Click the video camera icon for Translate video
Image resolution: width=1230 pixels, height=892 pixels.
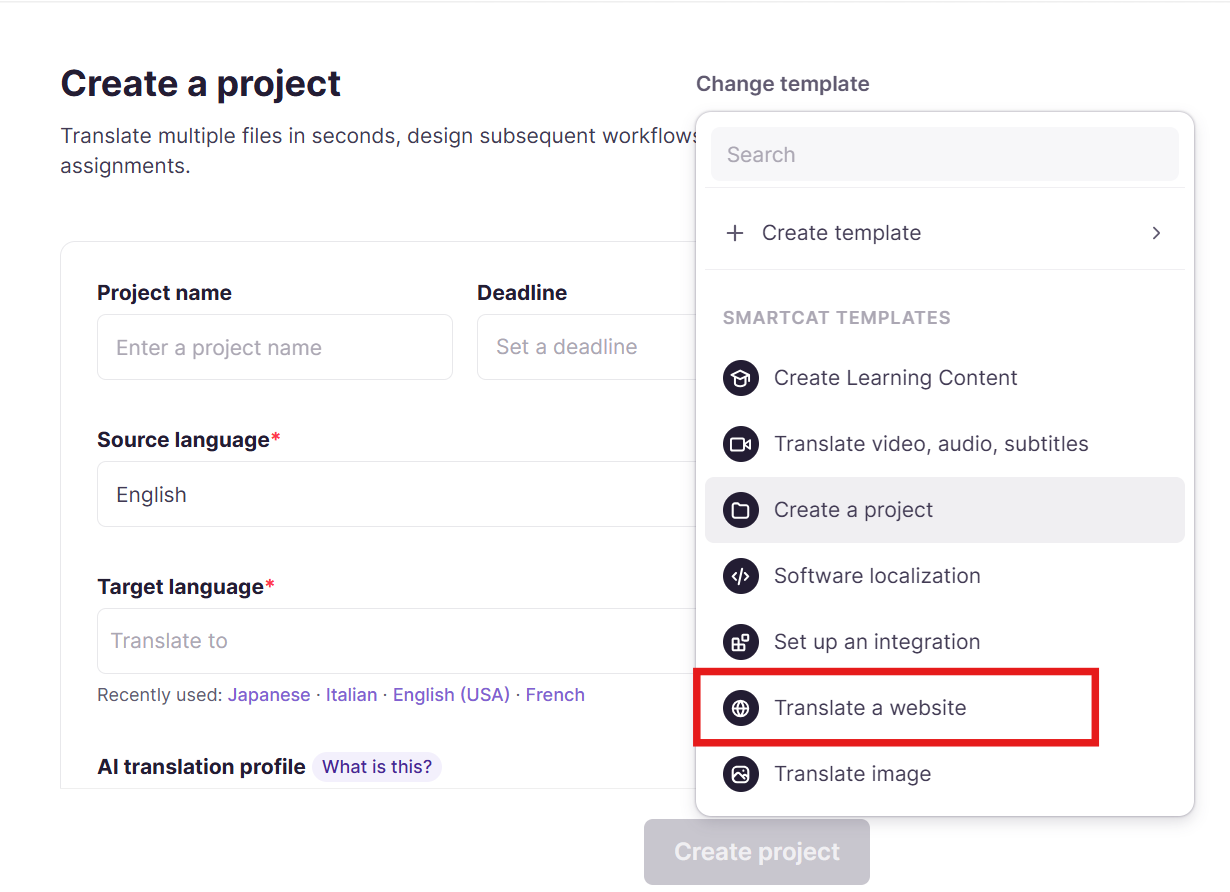point(740,444)
